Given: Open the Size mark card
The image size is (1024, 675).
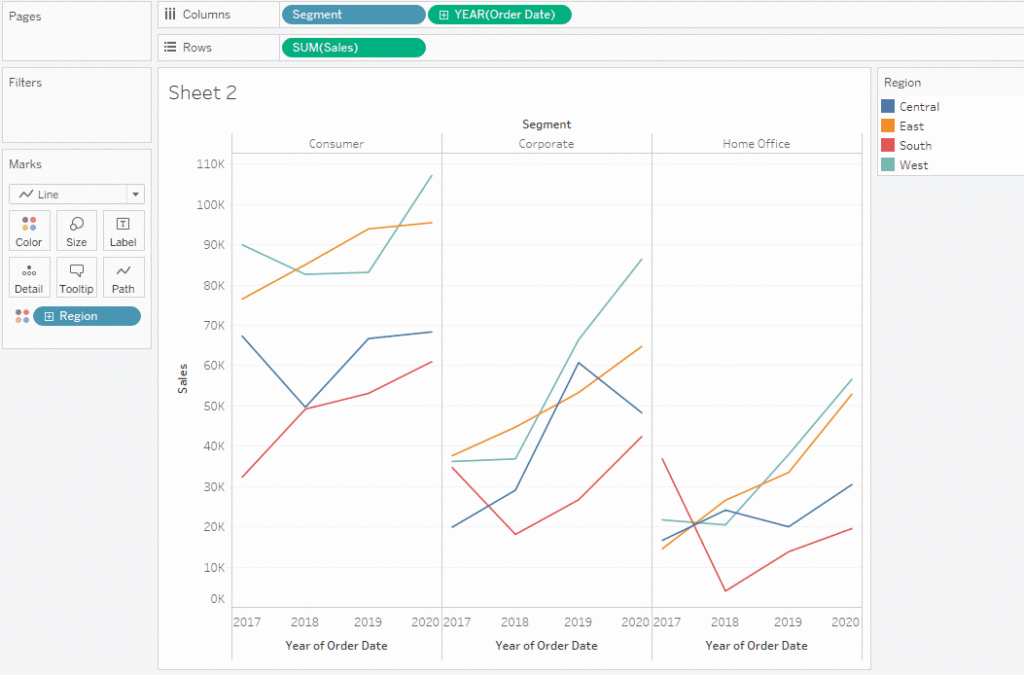Looking at the screenshot, I should pyautogui.click(x=76, y=230).
